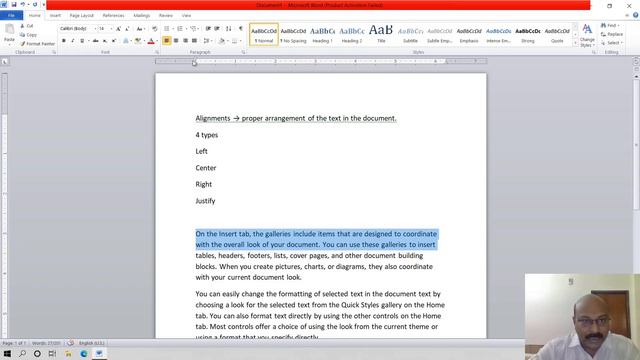The height and width of the screenshot is (360, 640).
Task: Click the Decrease Indent icon
Action: 208,29
